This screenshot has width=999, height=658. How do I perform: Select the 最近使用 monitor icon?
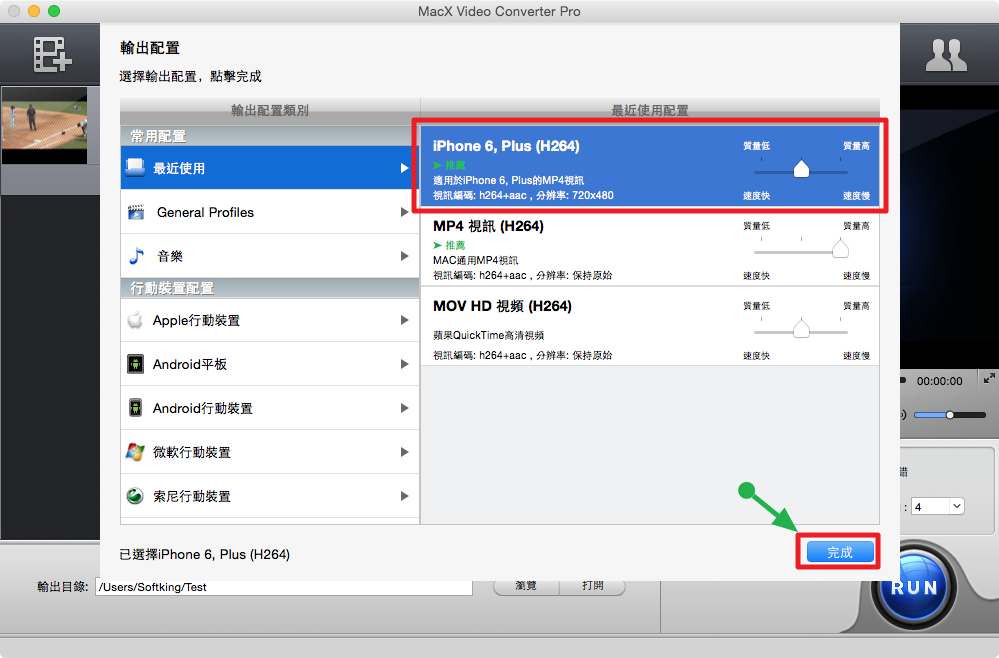tap(136, 168)
